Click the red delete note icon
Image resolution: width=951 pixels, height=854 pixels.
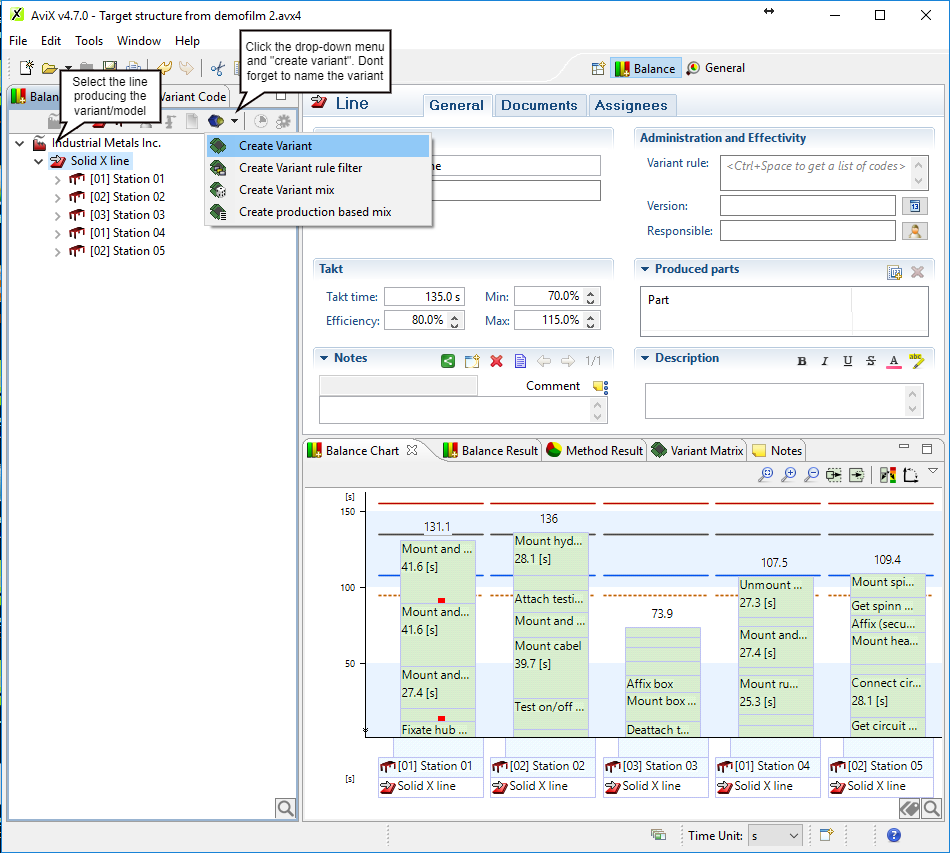point(496,361)
